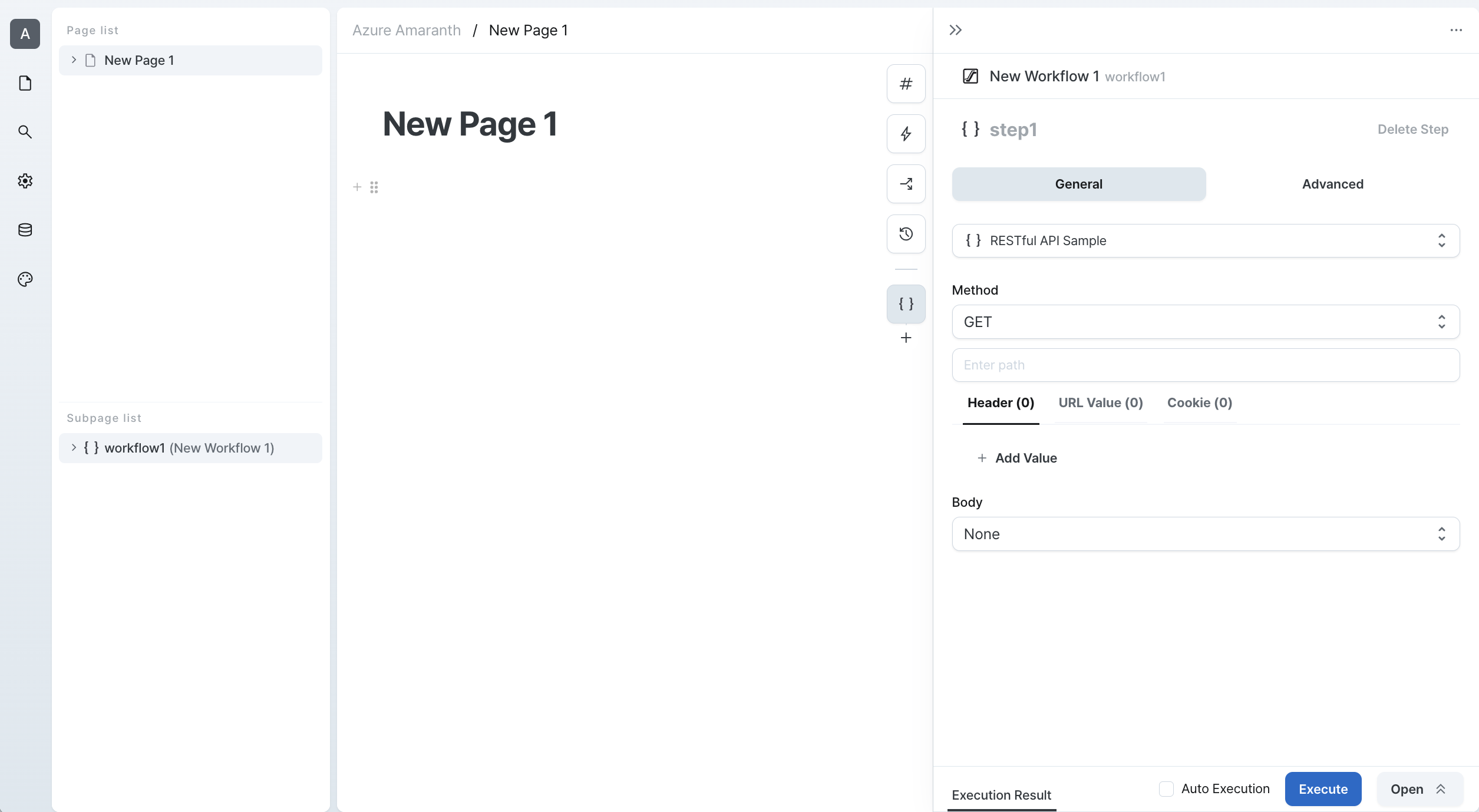
Task: Click the New Page 1 heading title
Action: click(470, 124)
